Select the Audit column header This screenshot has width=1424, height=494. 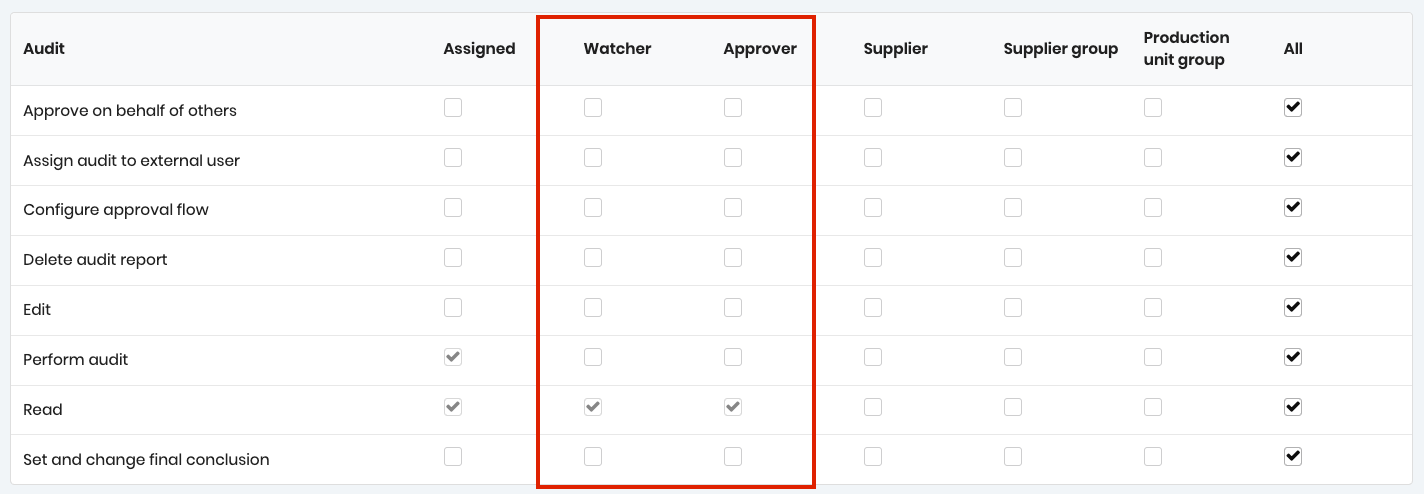click(x=44, y=49)
